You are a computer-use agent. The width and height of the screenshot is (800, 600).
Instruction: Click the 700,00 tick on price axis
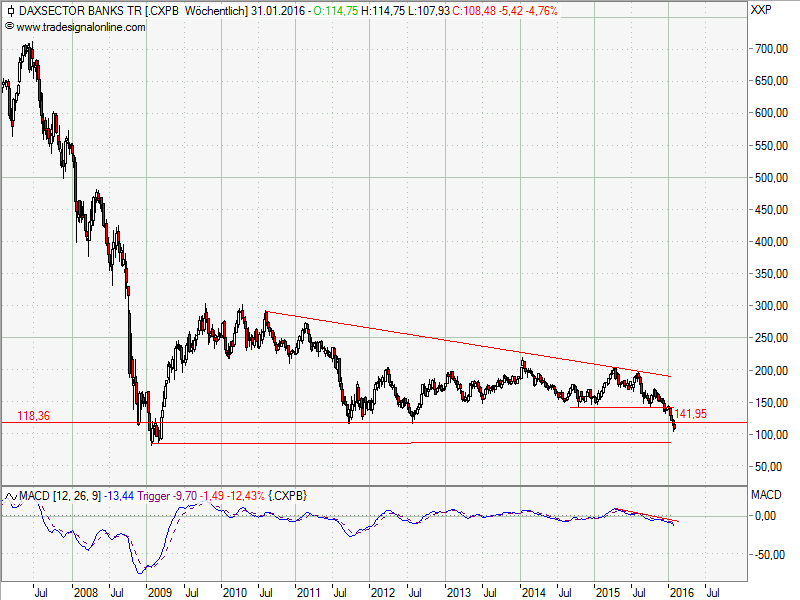pos(770,49)
